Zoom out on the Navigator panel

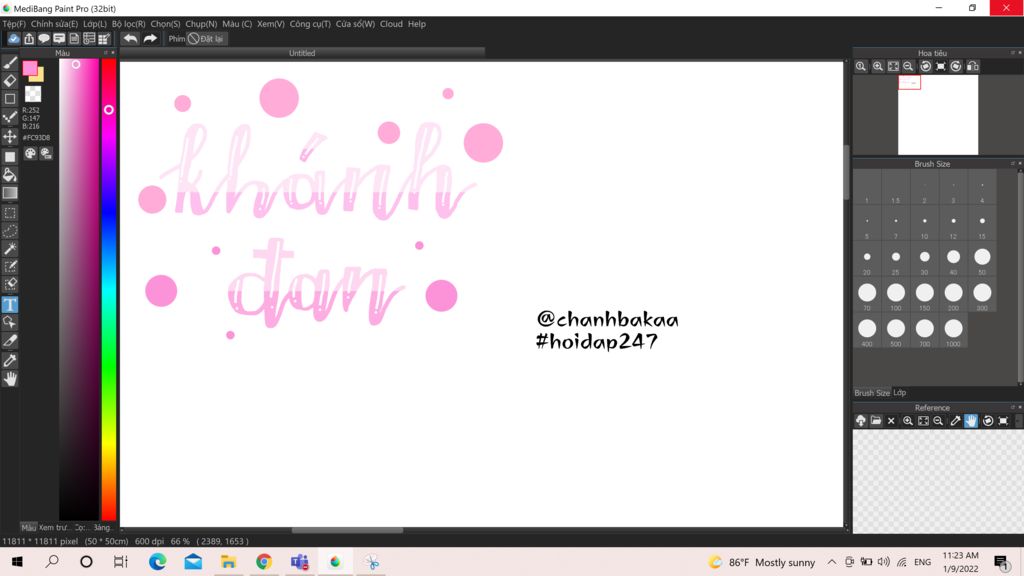[908, 66]
